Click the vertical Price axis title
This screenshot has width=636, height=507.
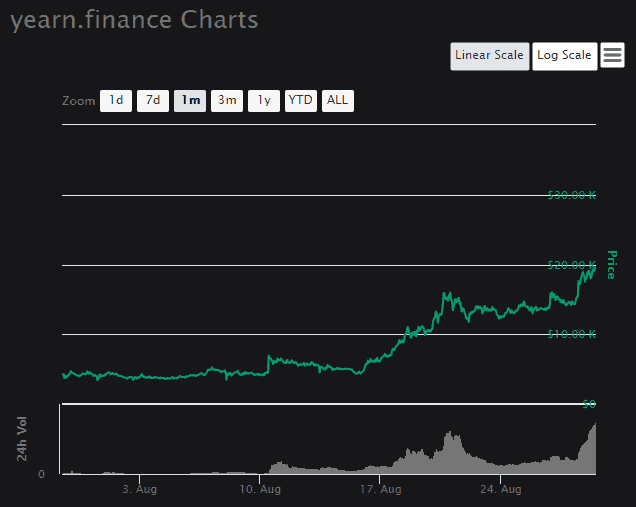[612, 264]
